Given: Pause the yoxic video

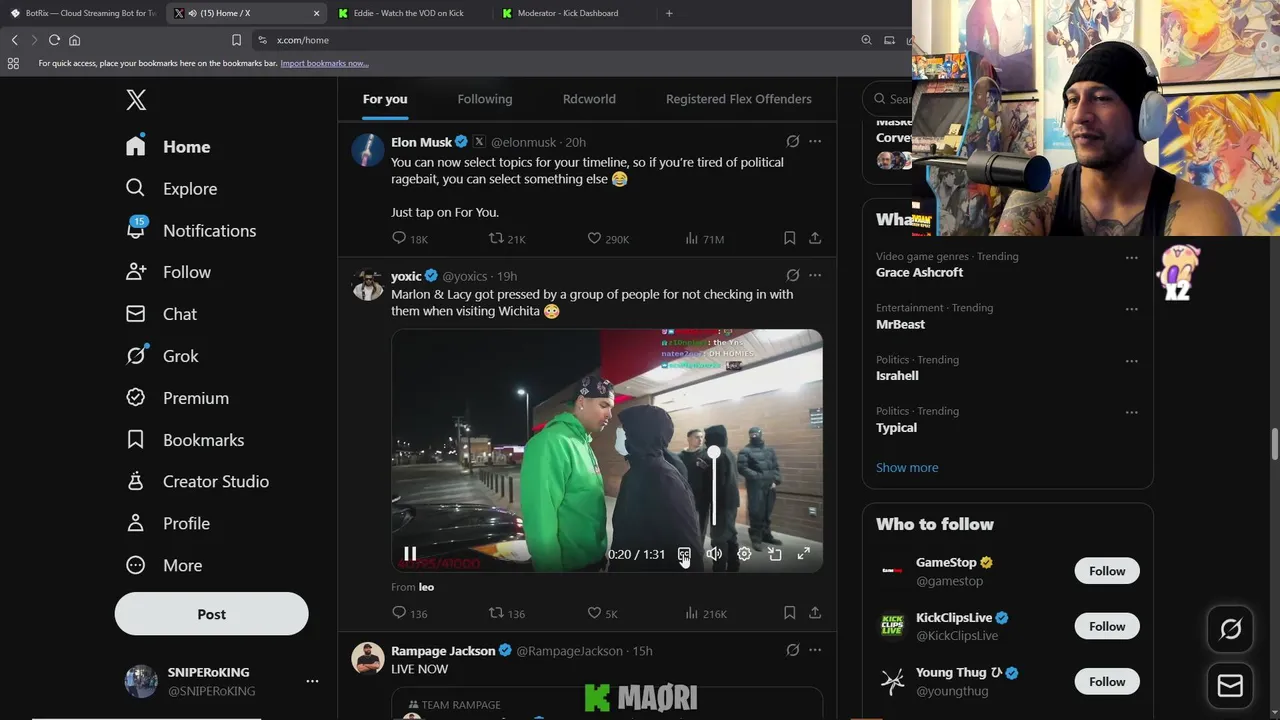Looking at the screenshot, I should [x=410, y=554].
